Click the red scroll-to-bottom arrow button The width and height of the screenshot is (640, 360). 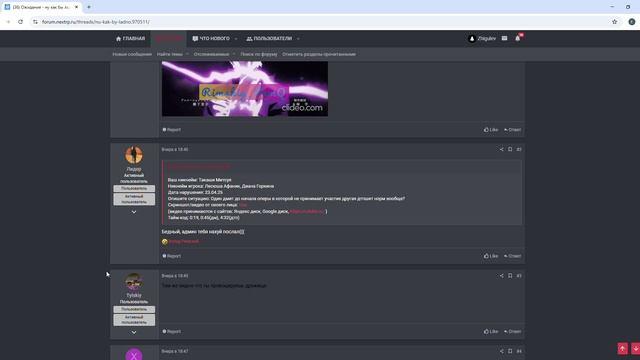(636, 348)
